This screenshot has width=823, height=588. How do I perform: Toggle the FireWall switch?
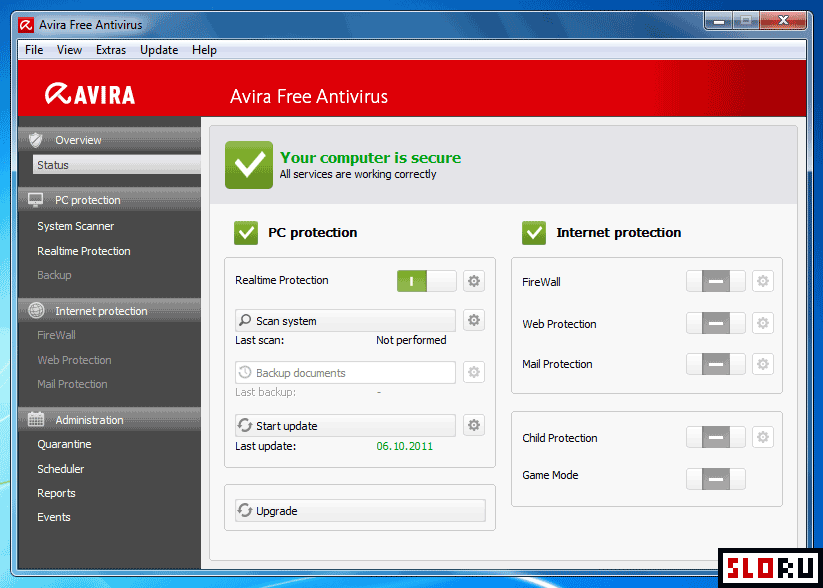point(716,281)
